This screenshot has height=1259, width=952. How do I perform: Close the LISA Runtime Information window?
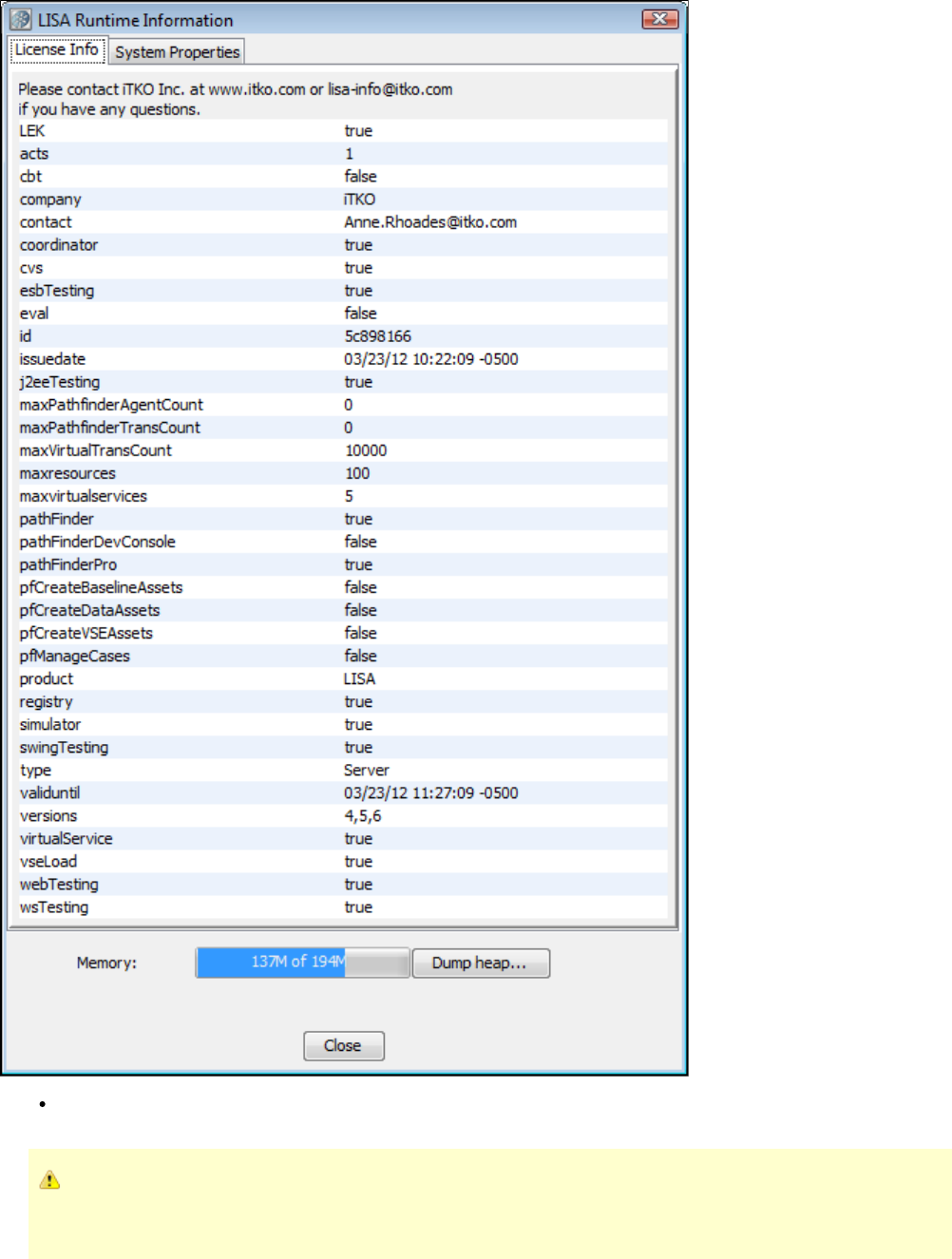(660, 19)
